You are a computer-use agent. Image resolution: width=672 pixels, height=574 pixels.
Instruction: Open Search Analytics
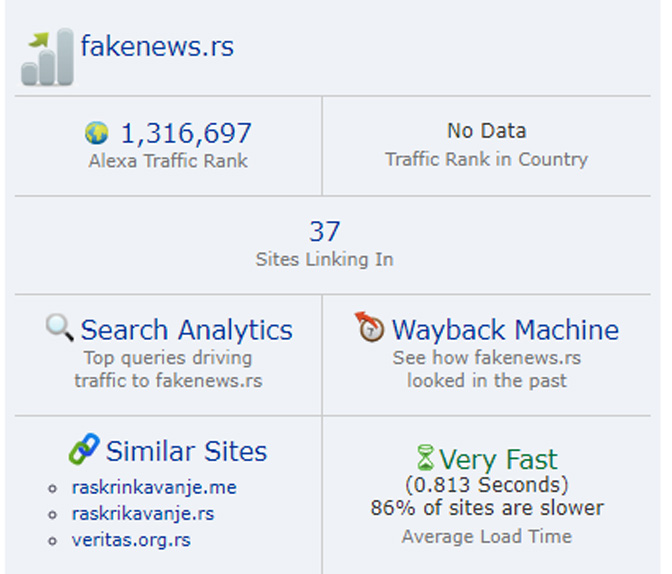coord(186,330)
